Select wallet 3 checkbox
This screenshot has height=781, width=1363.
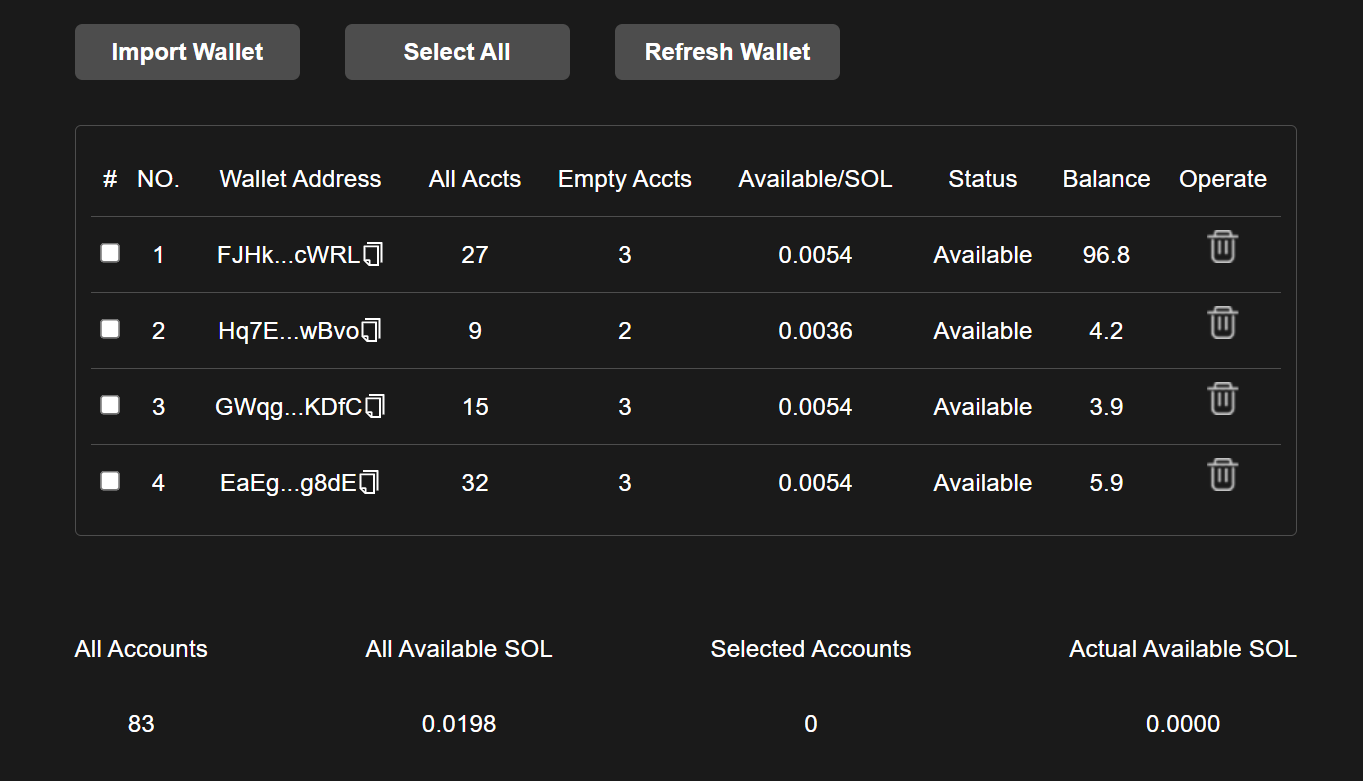[110, 405]
